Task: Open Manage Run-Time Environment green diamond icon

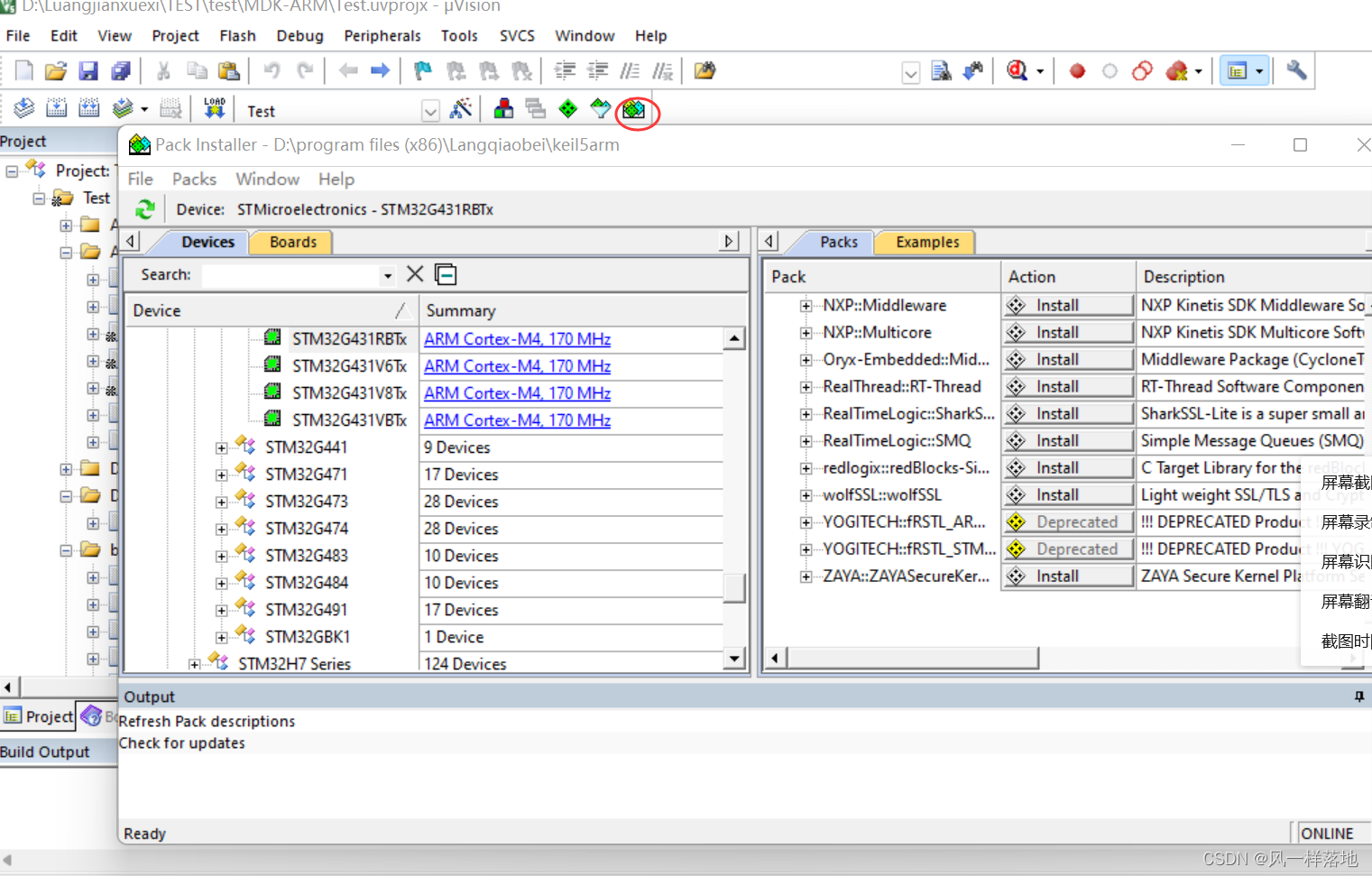Action: point(567,109)
